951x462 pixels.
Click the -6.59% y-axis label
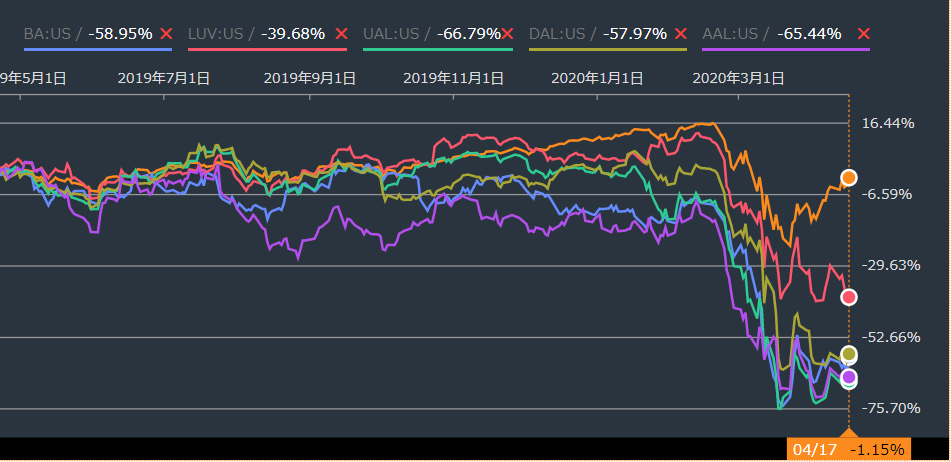888,195
